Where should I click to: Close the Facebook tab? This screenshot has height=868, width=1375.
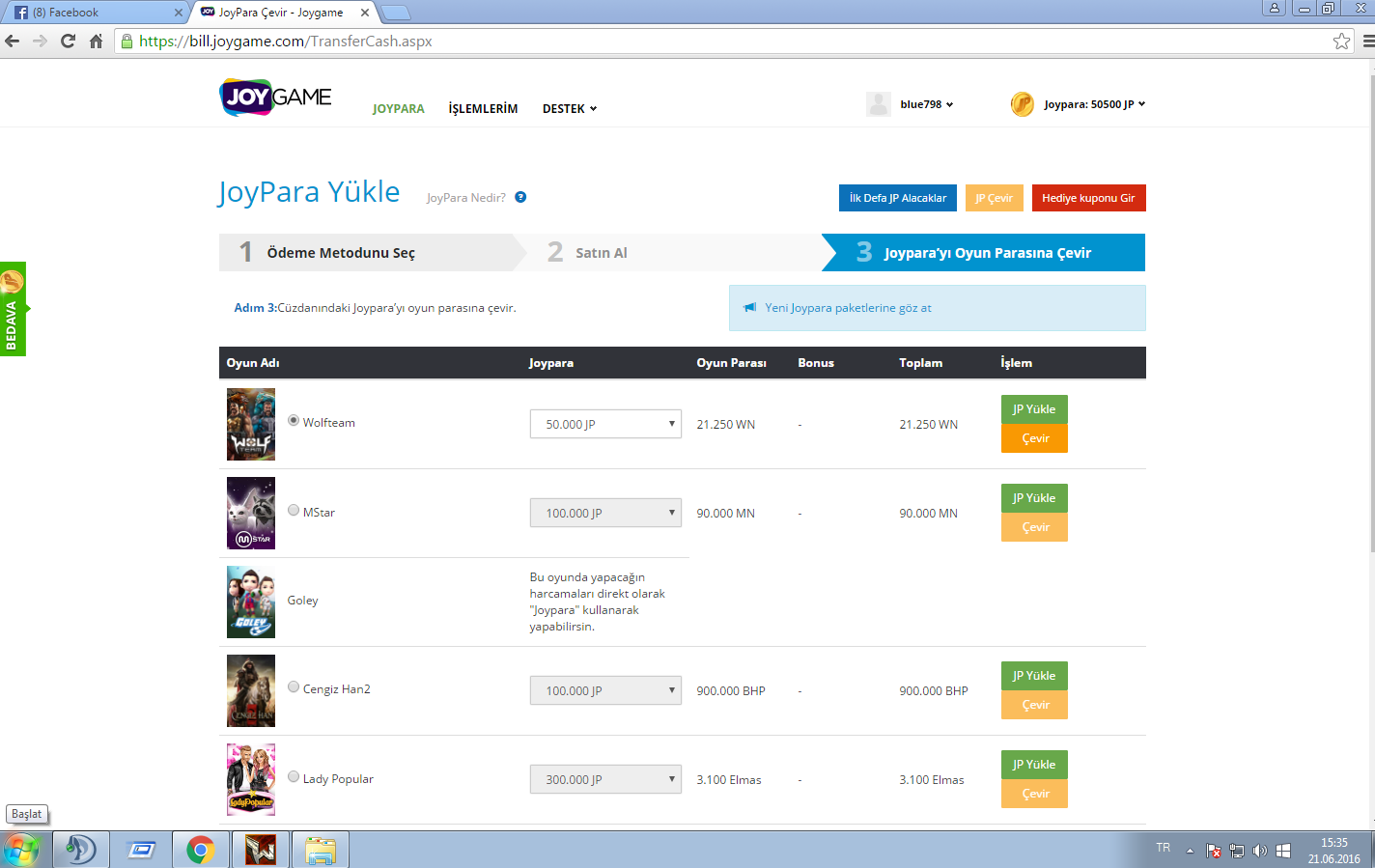(178, 13)
